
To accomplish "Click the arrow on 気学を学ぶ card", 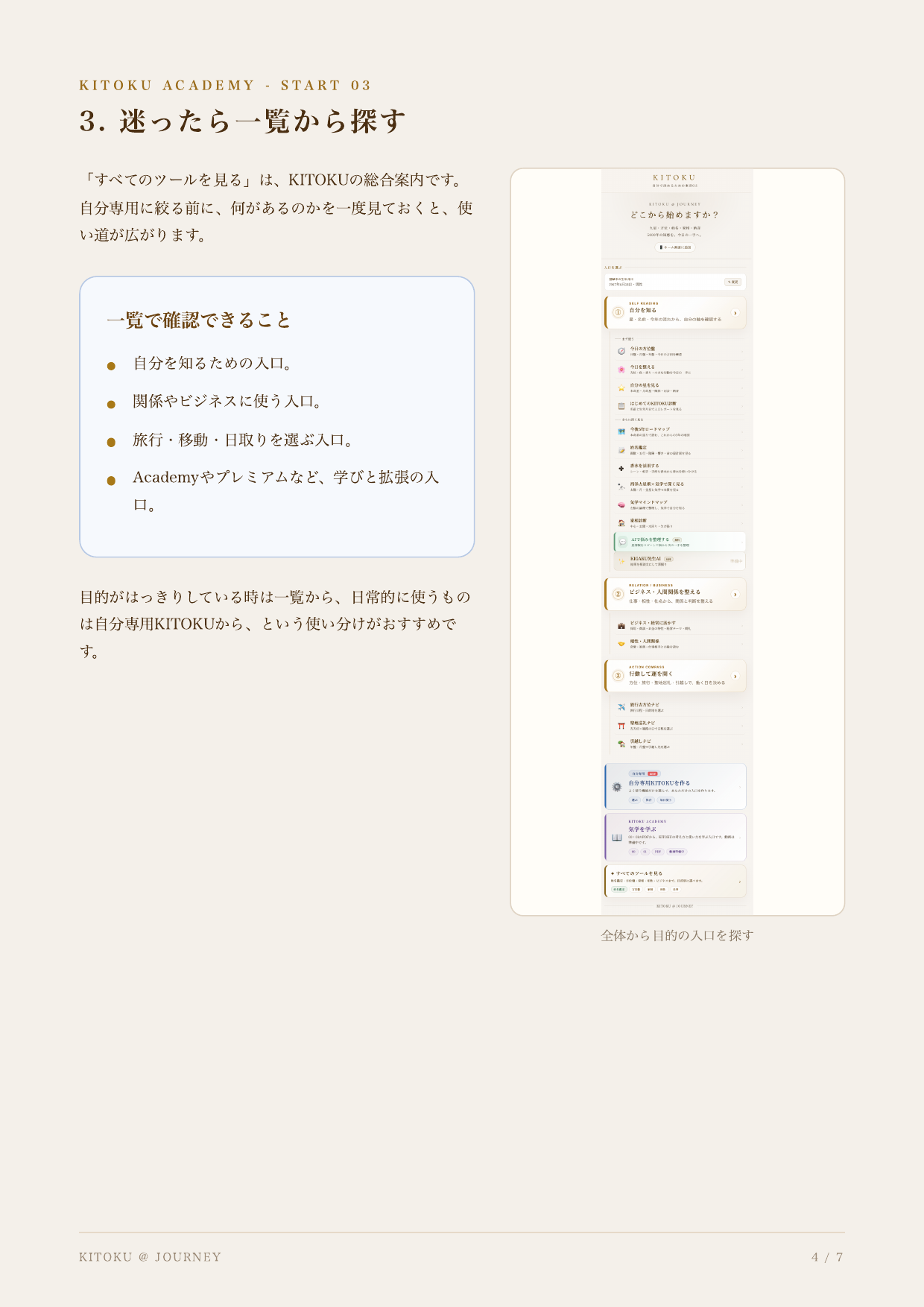I will coord(740,838).
